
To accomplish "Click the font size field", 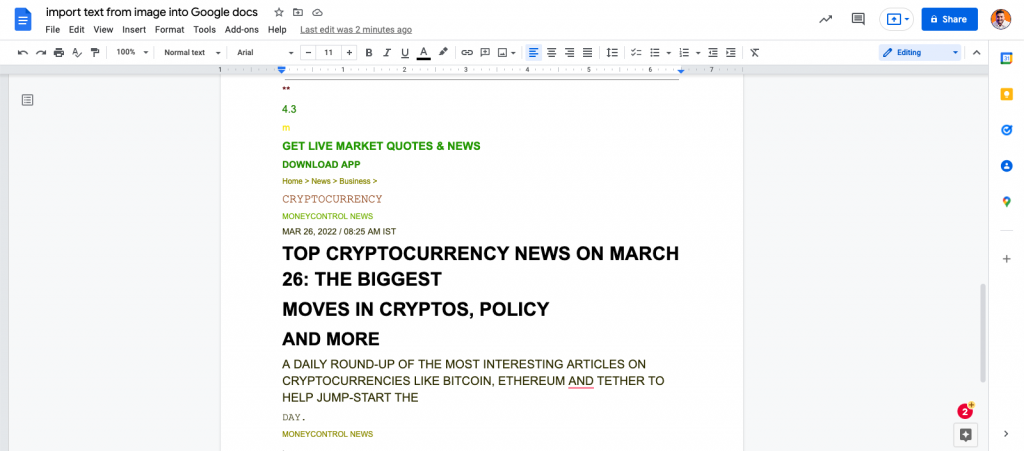I will pyautogui.click(x=328, y=52).
